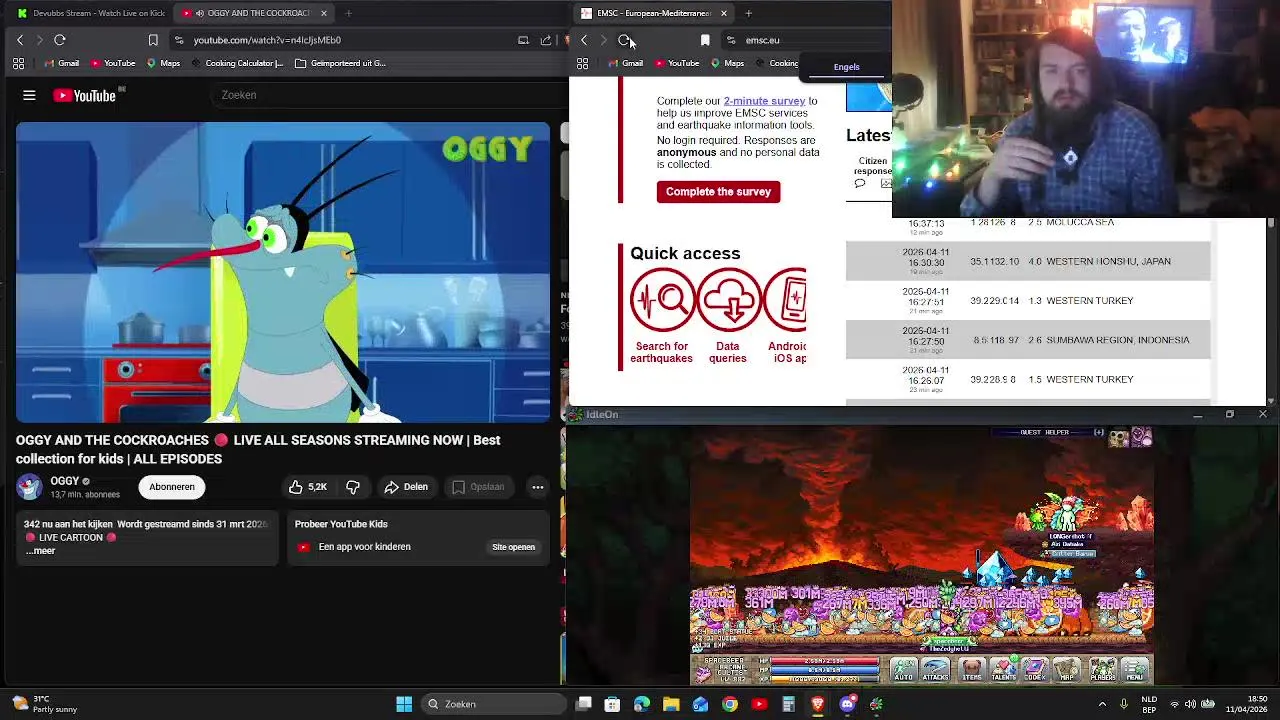Go to YouTube home via logo
Image resolution: width=1280 pixels, height=720 pixels.
86,95
